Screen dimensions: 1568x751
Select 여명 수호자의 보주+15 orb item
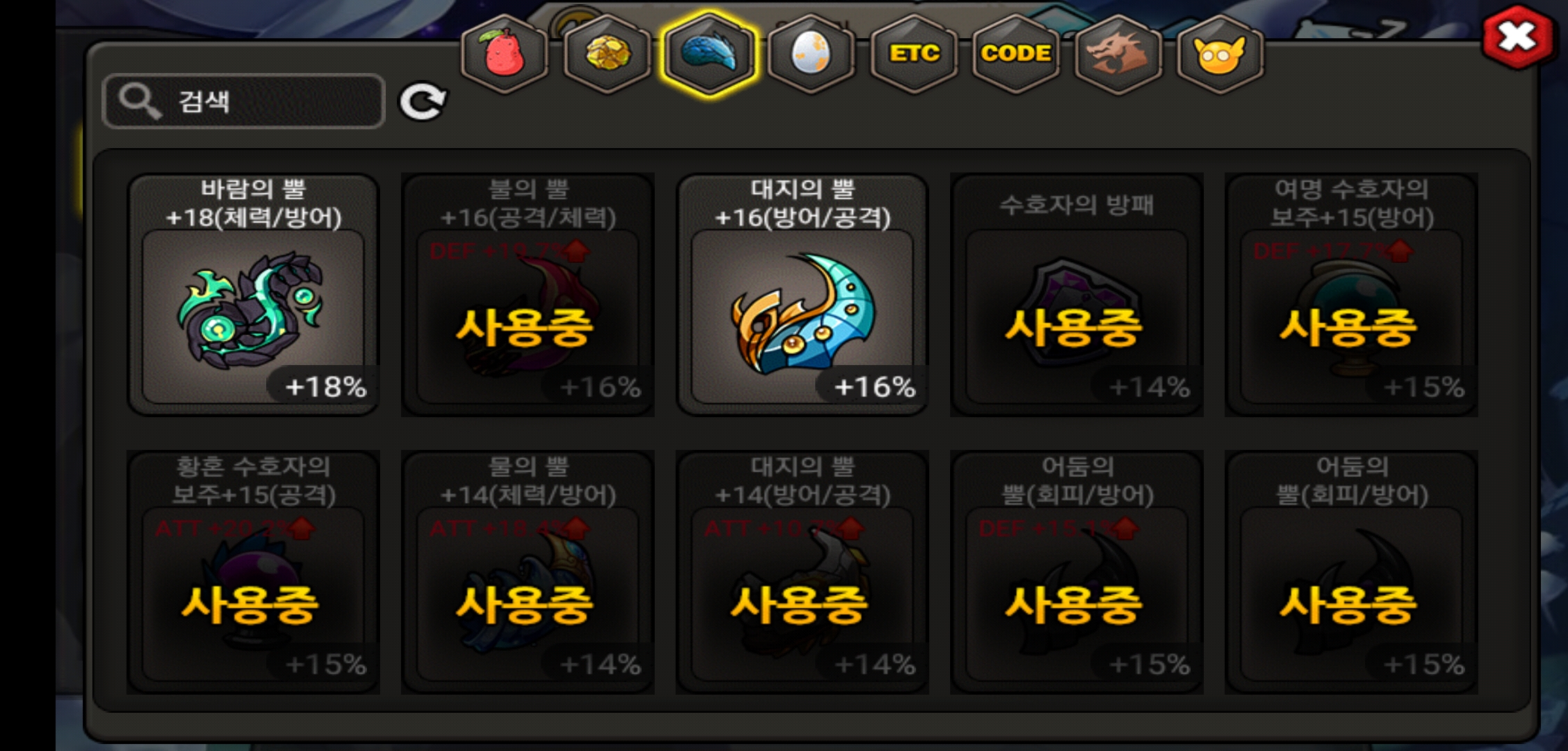[x=1351, y=295]
